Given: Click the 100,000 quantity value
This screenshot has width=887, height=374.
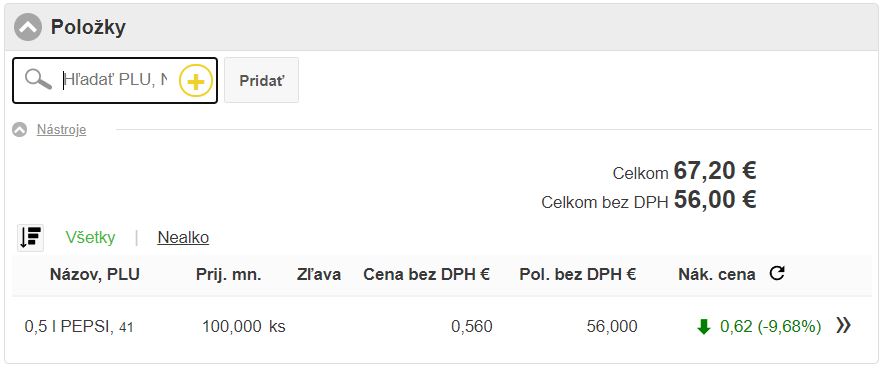Looking at the screenshot, I should tap(232, 326).
